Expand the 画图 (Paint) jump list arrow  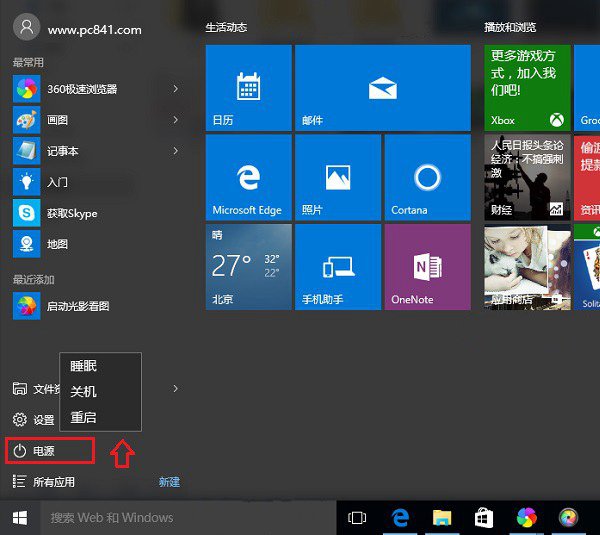coord(176,120)
